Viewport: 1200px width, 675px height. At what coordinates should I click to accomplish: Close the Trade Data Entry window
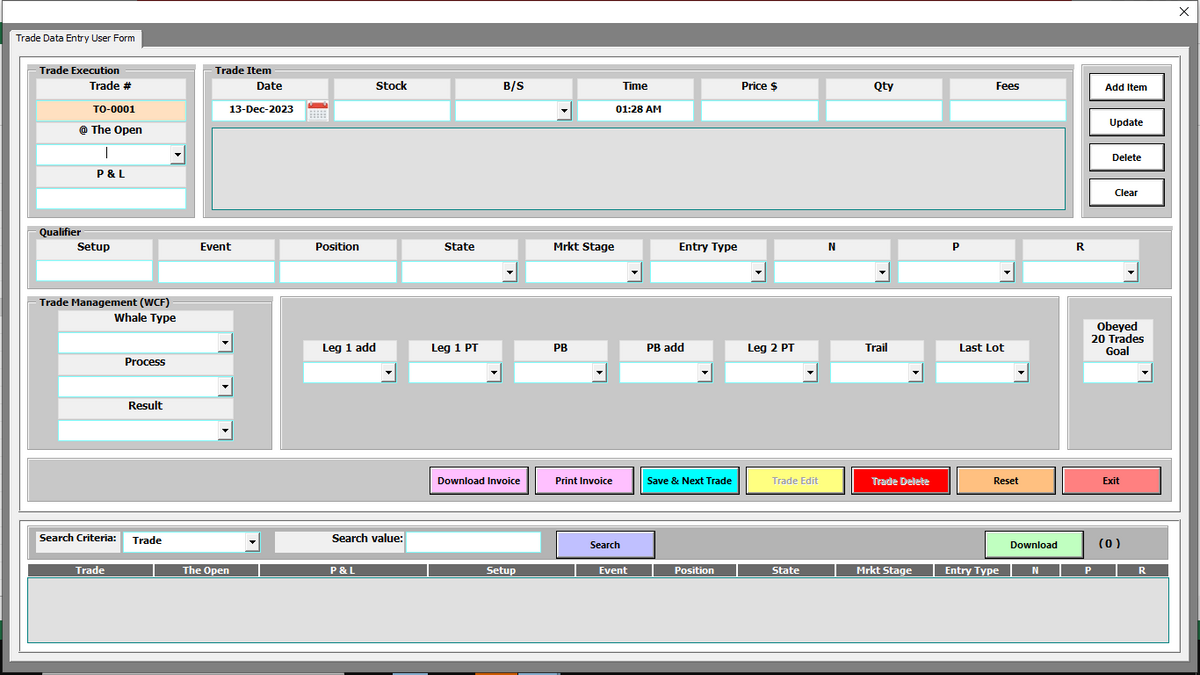[x=1184, y=12]
